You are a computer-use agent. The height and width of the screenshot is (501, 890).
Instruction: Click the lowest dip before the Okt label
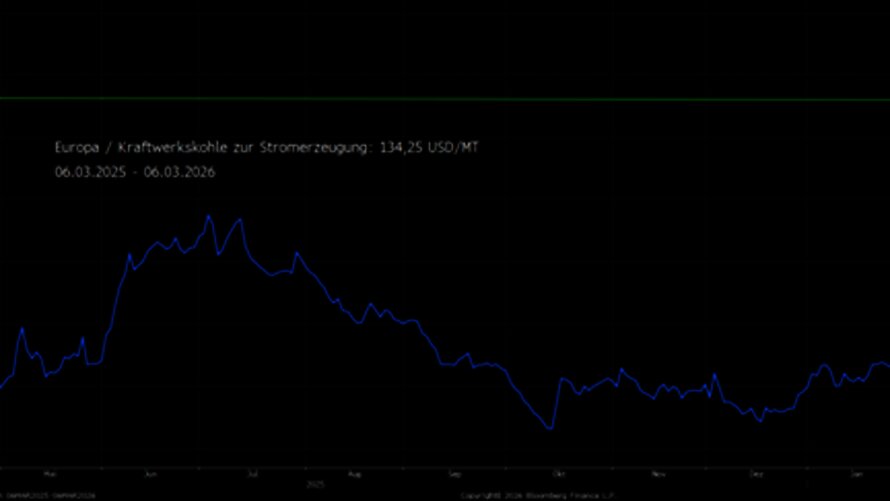click(550, 429)
